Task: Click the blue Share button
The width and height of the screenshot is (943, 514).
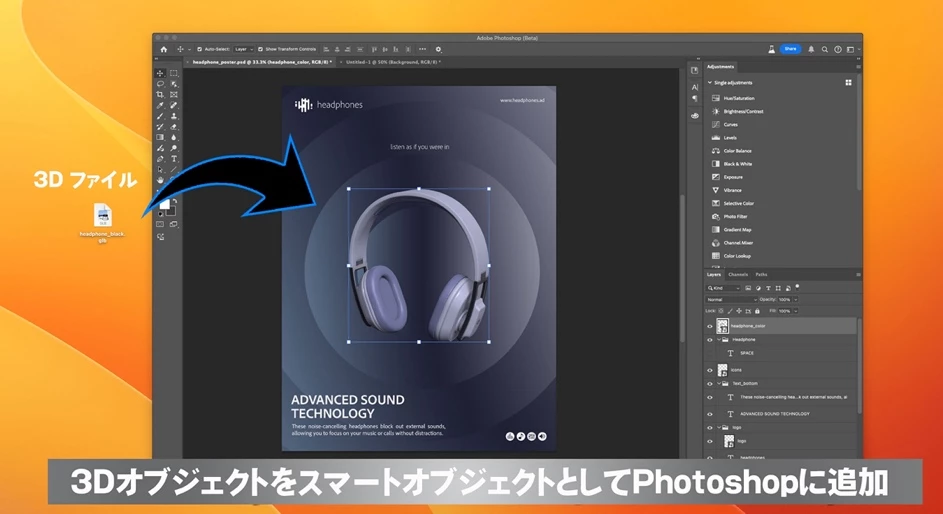Action: pos(790,49)
